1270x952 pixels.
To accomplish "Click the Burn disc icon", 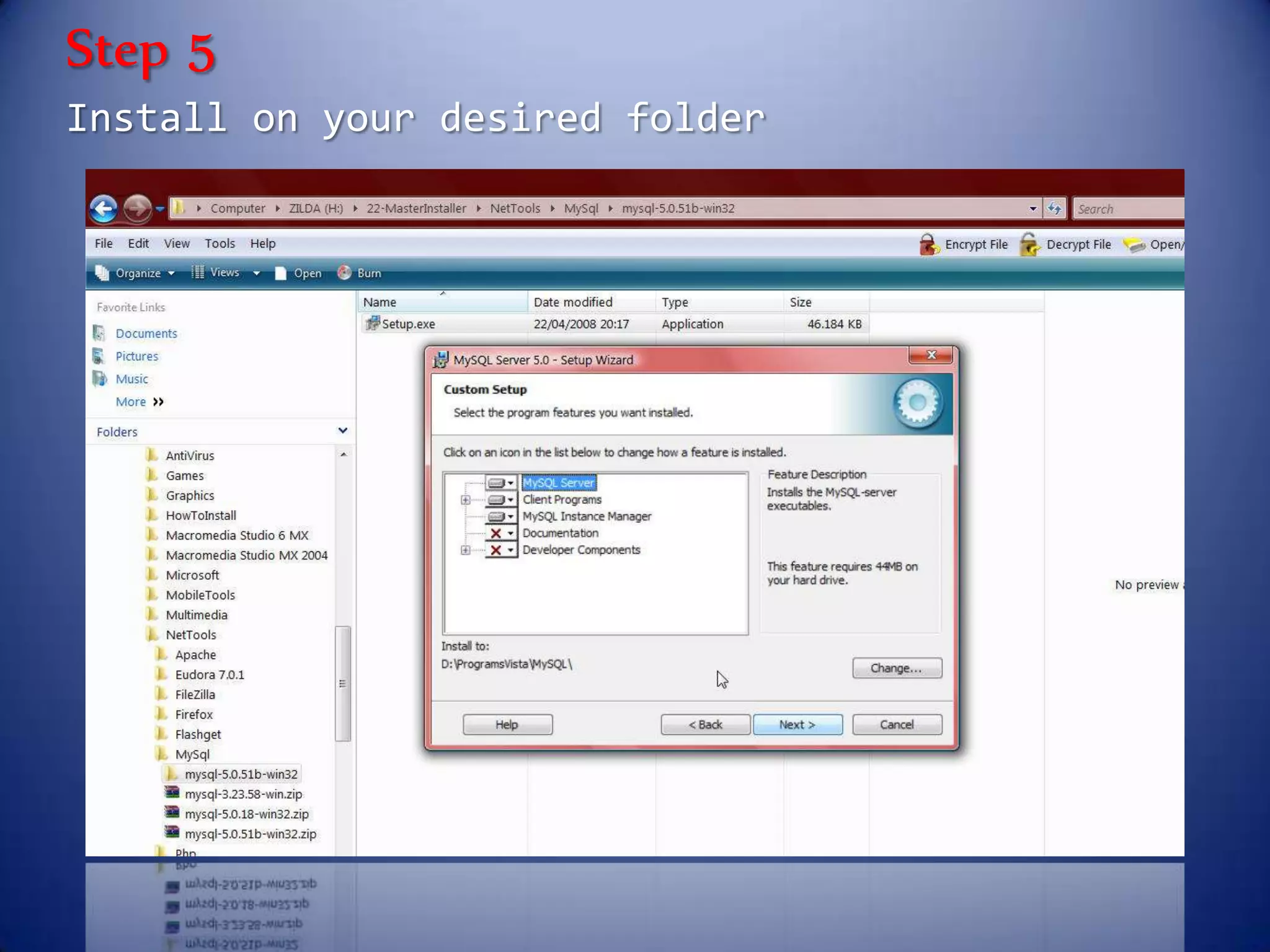I will point(344,273).
